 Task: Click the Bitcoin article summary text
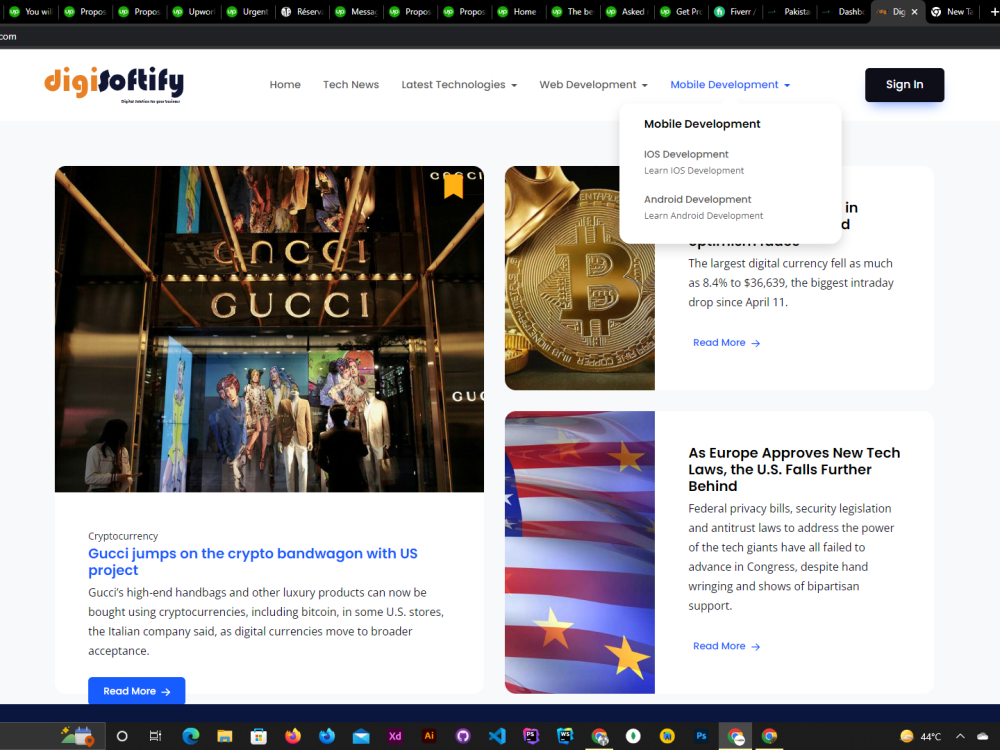point(791,283)
